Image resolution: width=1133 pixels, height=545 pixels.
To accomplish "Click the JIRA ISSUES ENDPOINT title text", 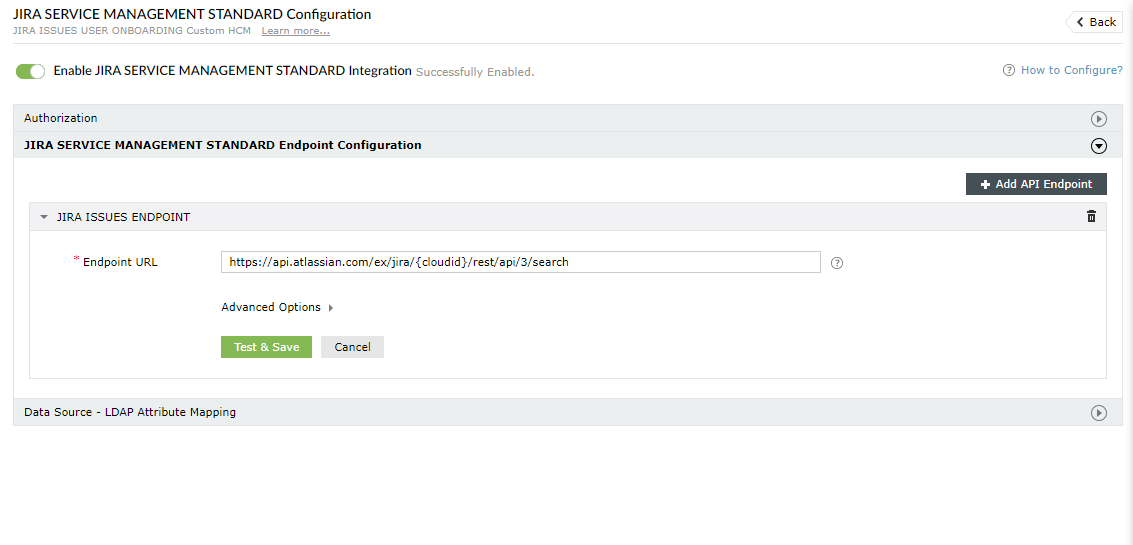I will [124, 217].
